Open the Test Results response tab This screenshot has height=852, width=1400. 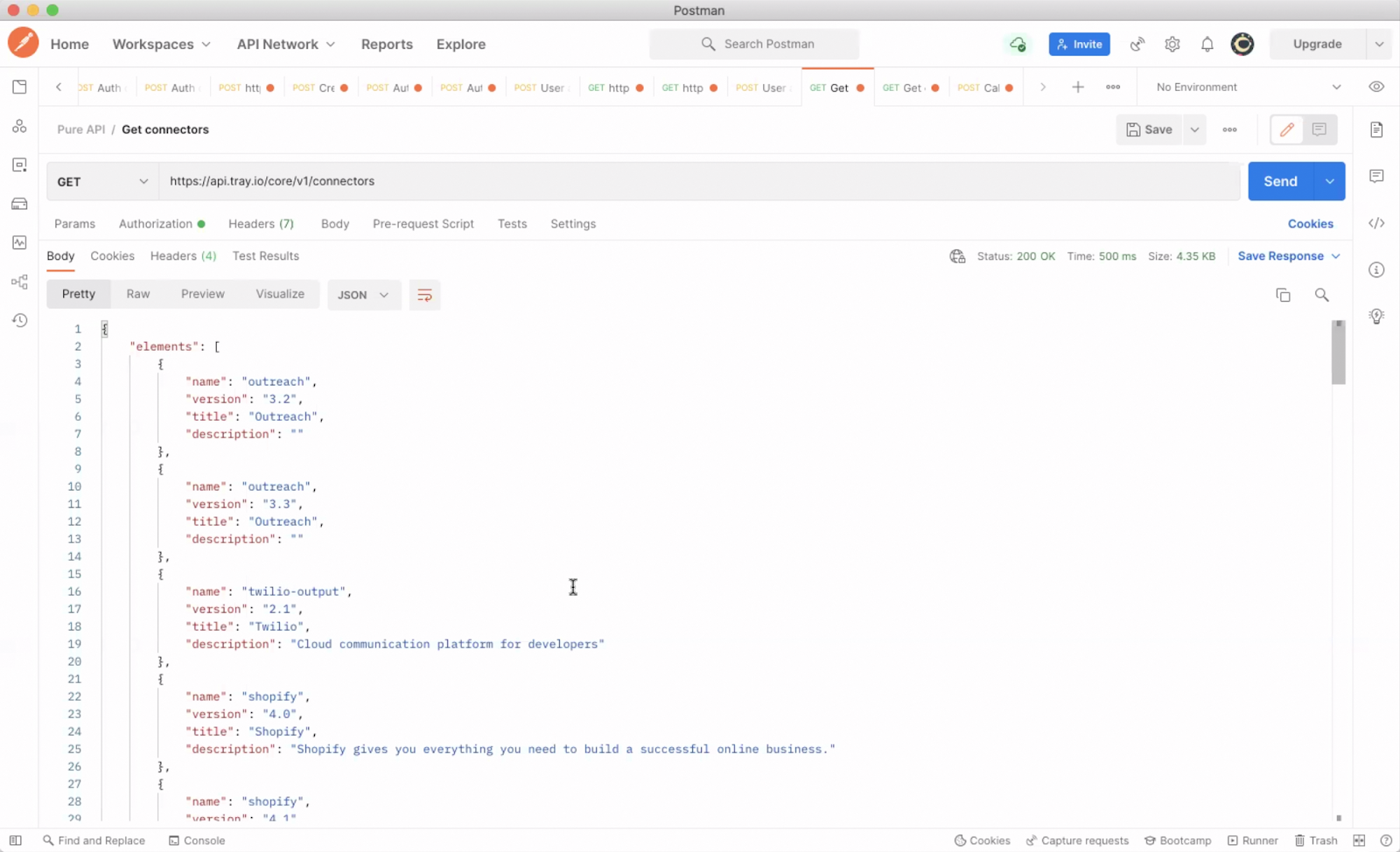click(266, 256)
